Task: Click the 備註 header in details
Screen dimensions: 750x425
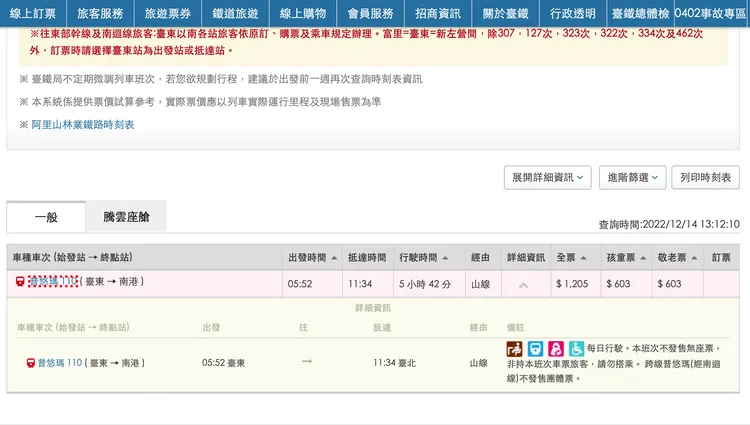Action: coord(516,327)
